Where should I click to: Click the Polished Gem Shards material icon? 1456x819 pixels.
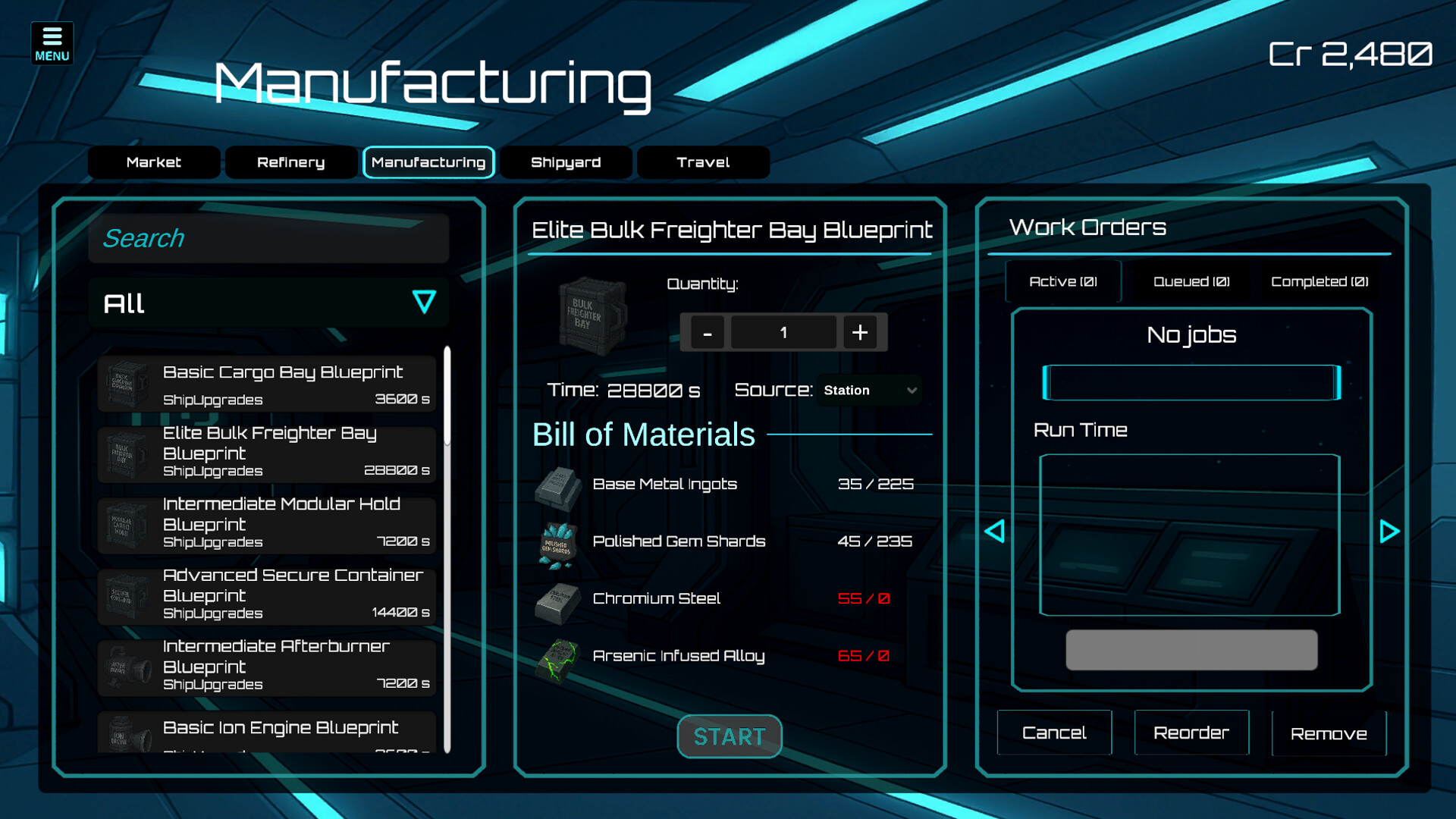pos(557,543)
